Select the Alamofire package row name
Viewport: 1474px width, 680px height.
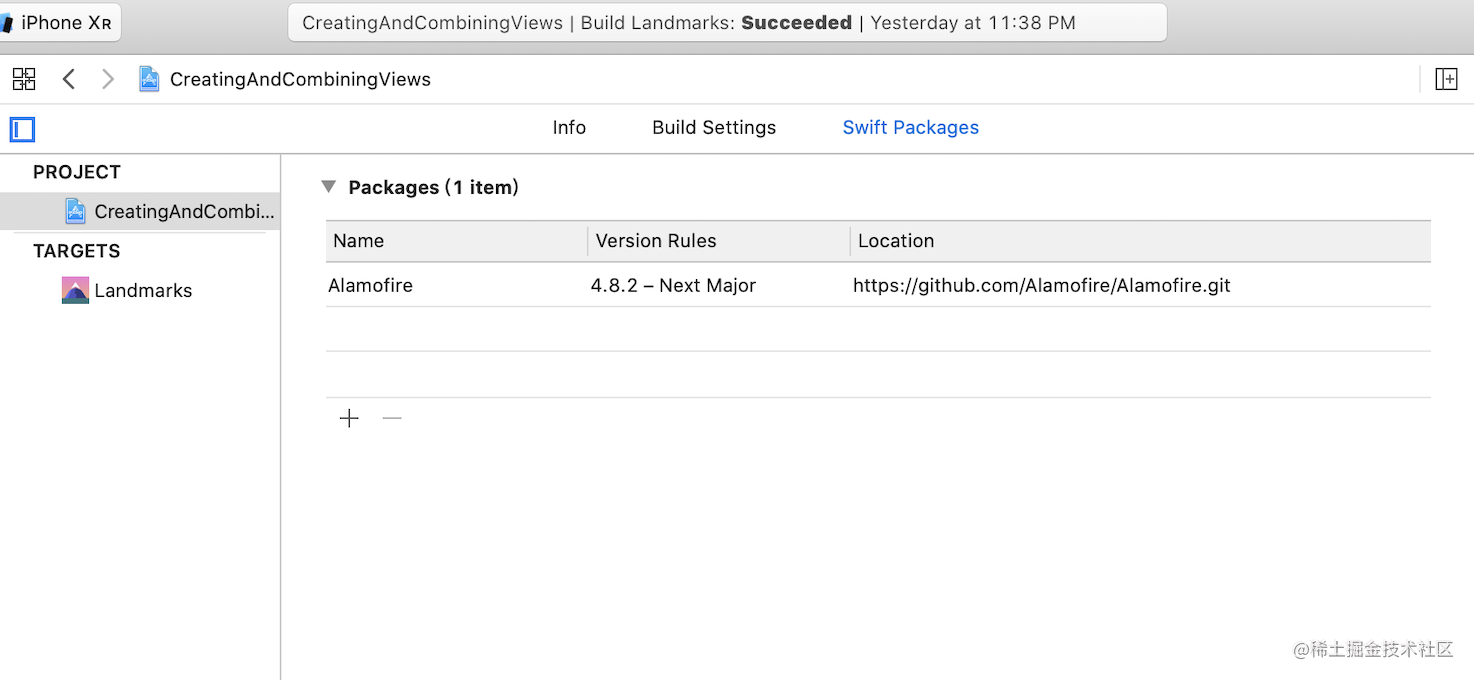coord(370,285)
